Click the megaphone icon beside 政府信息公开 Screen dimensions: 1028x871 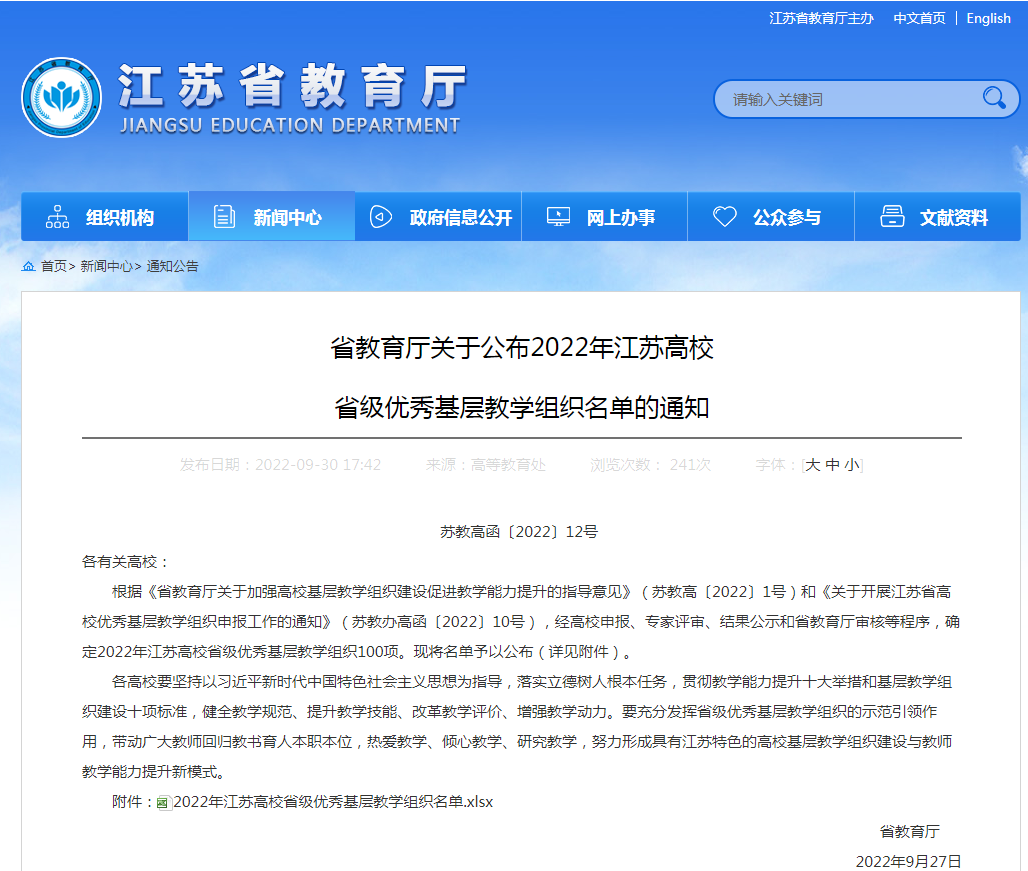pyautogui.click(x=381, y=217)
